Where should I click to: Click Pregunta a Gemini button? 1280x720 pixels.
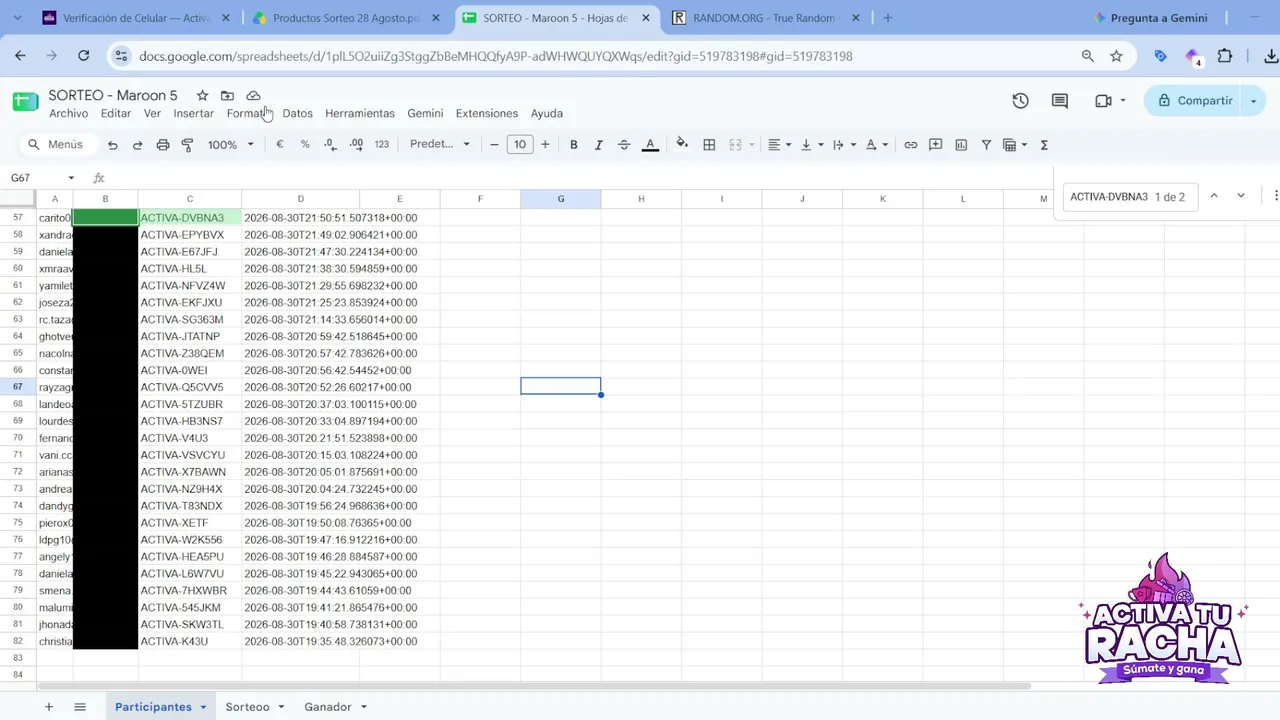pyautogui.click(x=1151, y=18)
